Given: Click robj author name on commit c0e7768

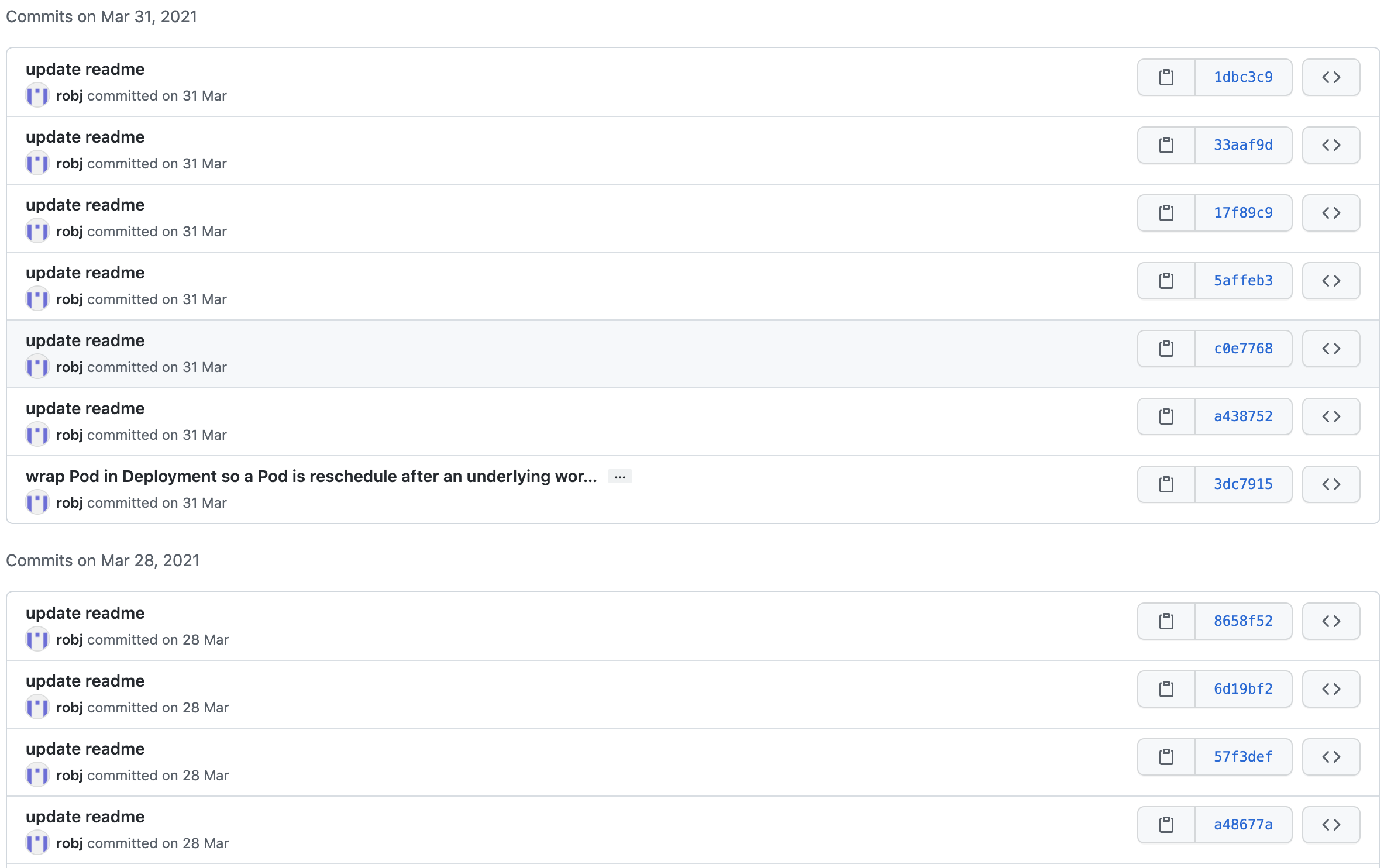Looking at the screenshot, I should (69, 367).
